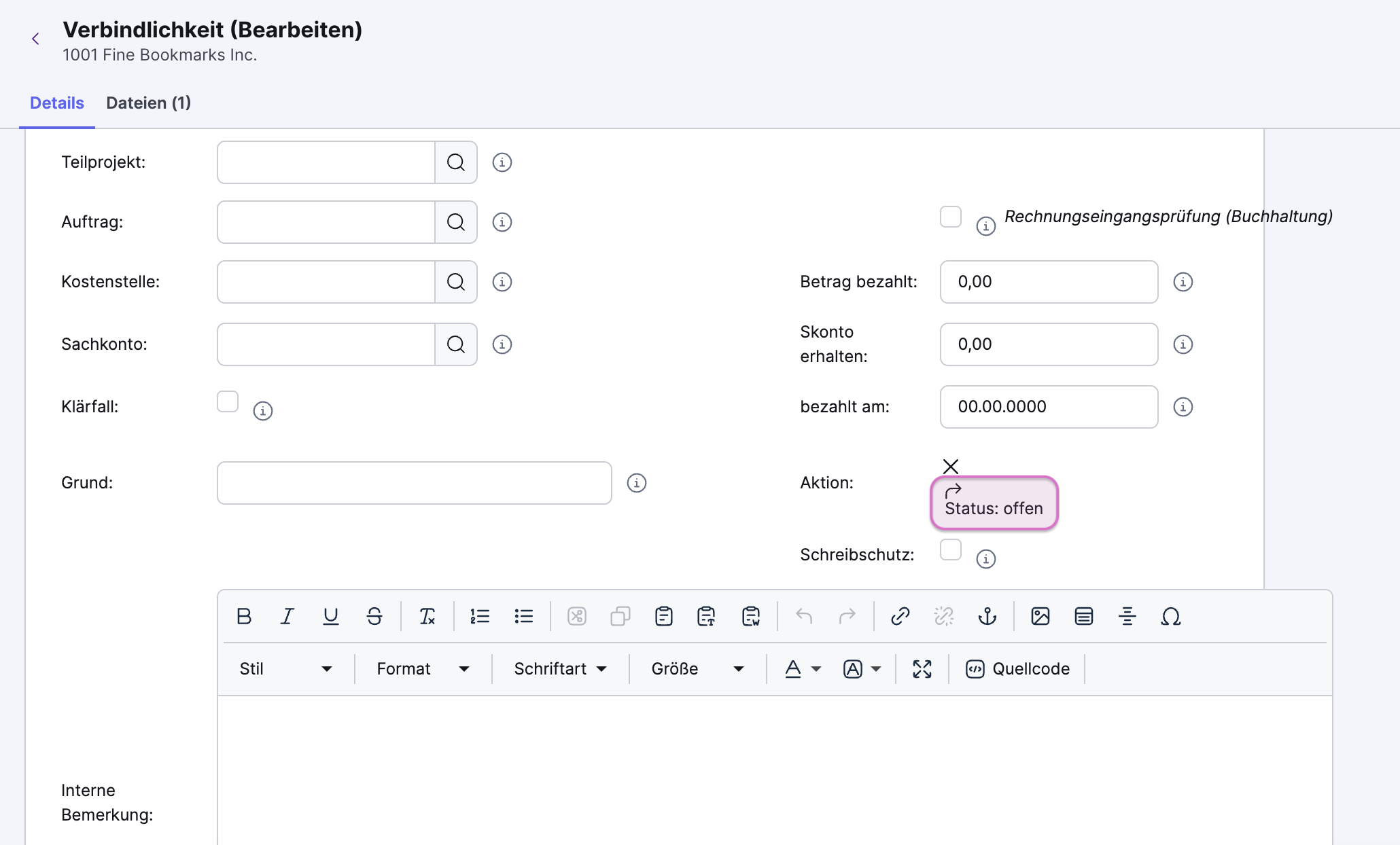Screen dimensions: 1400x845
Task: Toggle italic formatting in editor
Action: (287, 616)
